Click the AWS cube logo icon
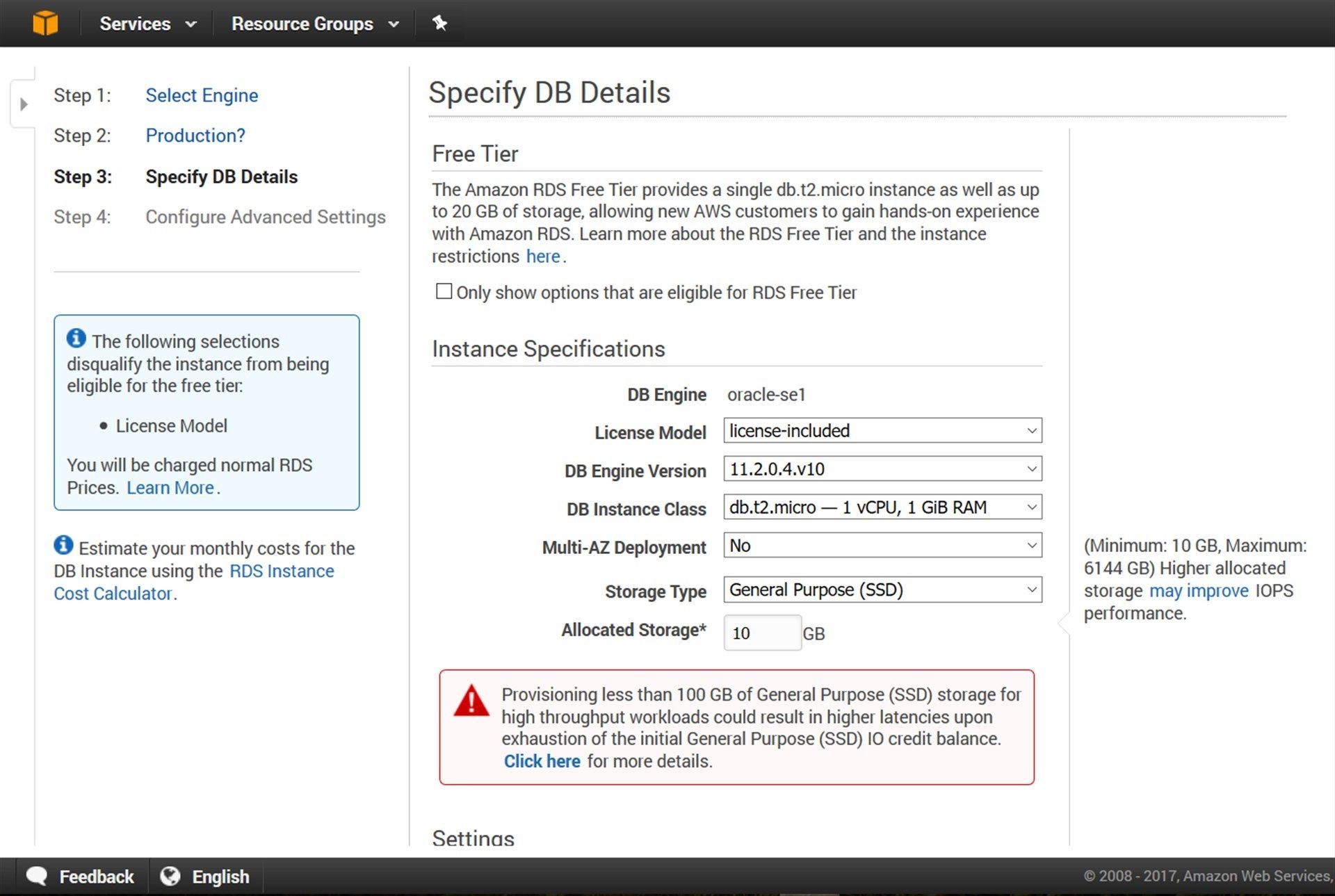Viewport: 1335px width, 896px height. [45, 23]
